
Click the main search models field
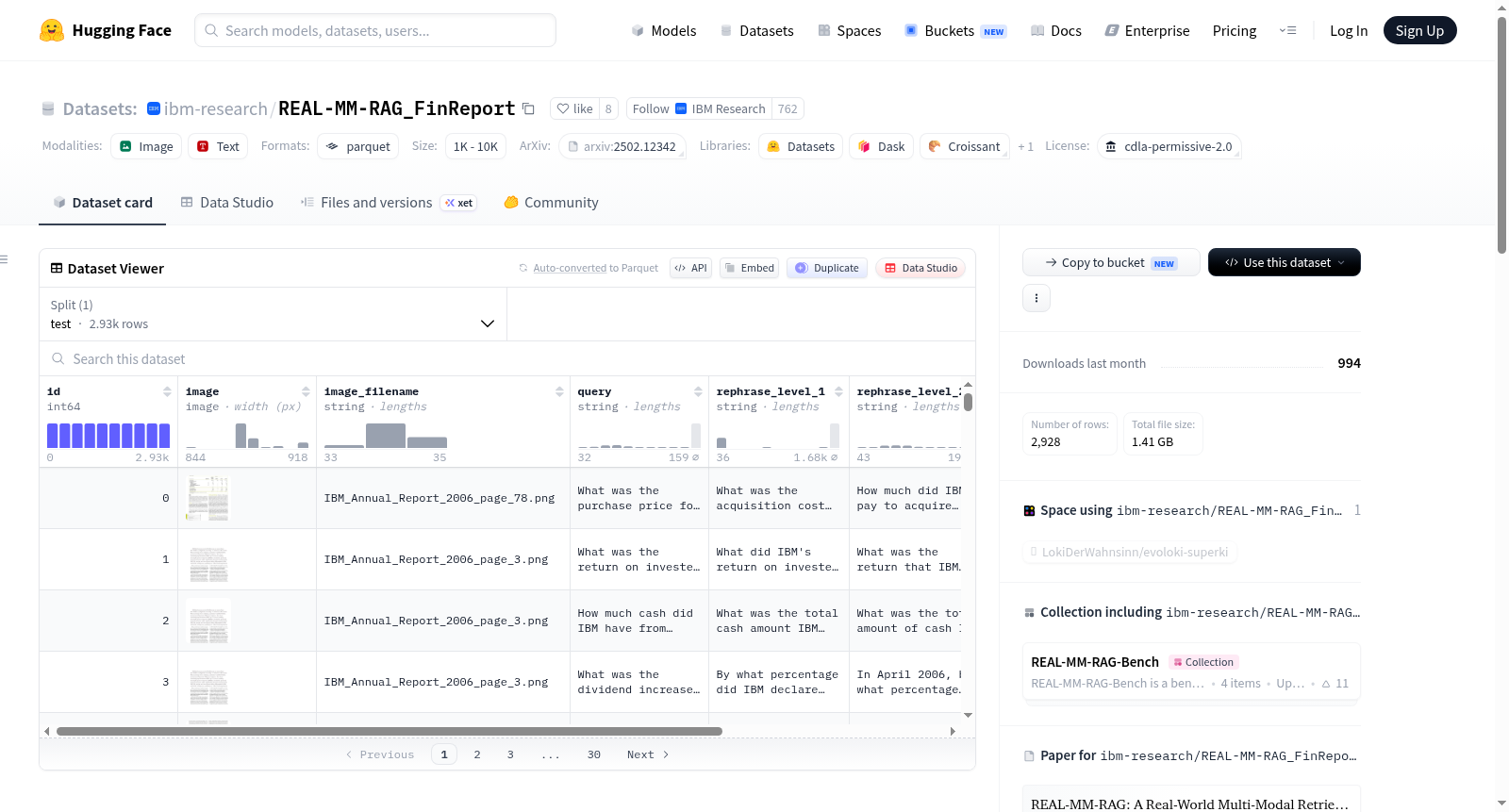[x=375, y=30]
